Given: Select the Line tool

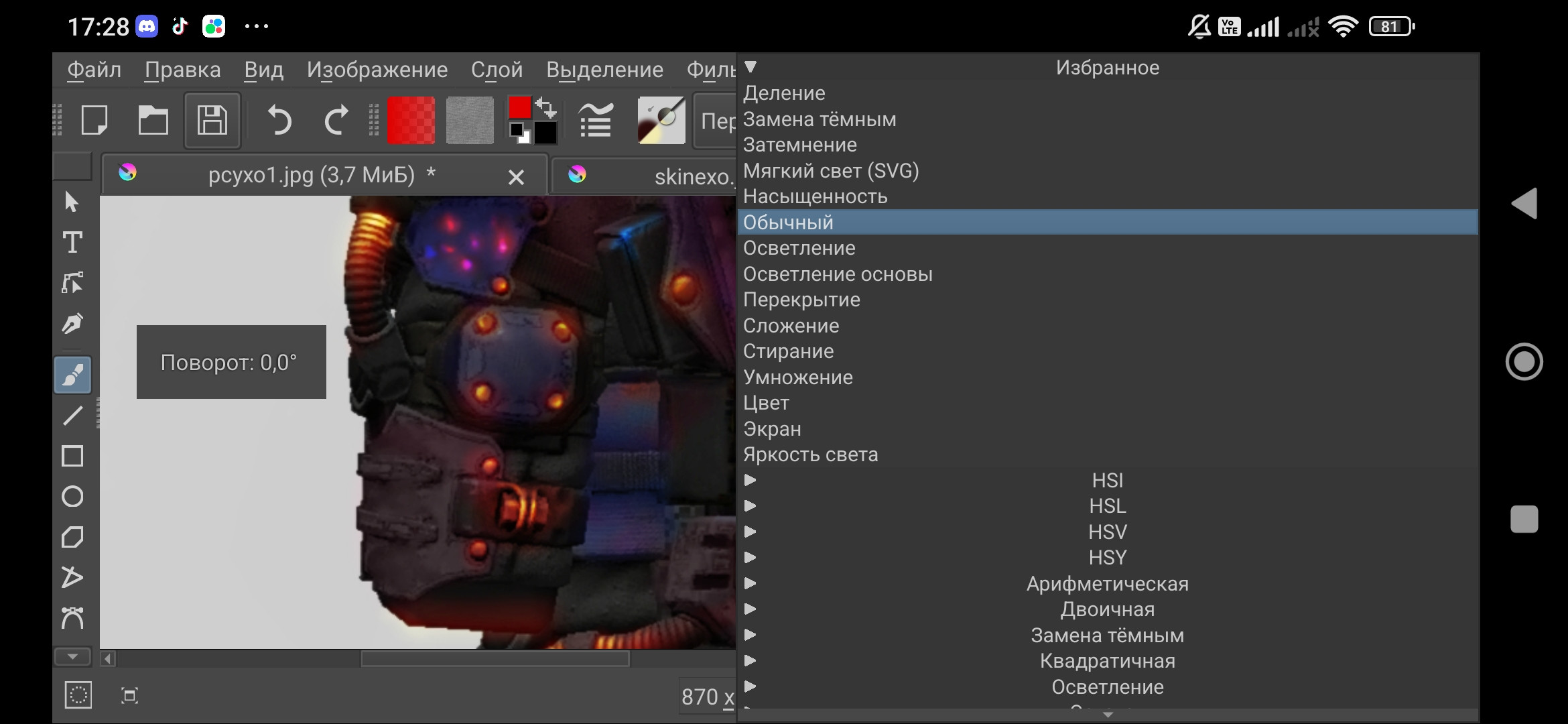Looking at the screenshot, I should [x=72, y=416].
